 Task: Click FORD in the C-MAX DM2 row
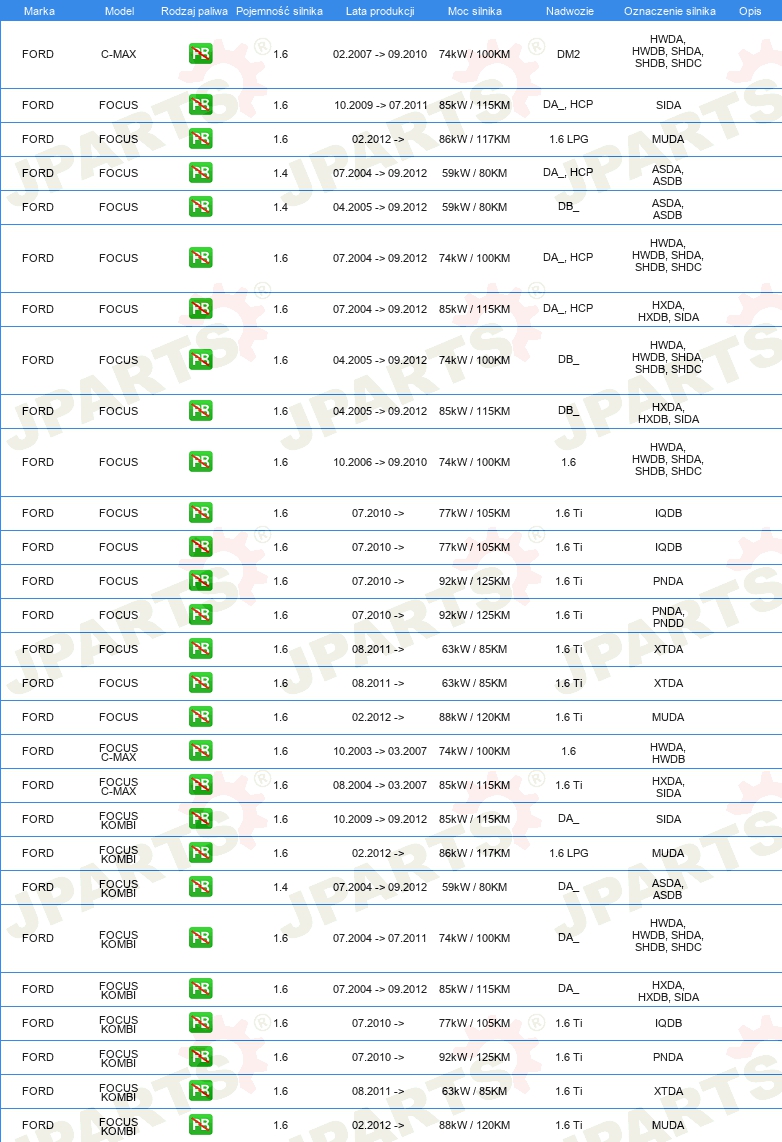(38, 54)
